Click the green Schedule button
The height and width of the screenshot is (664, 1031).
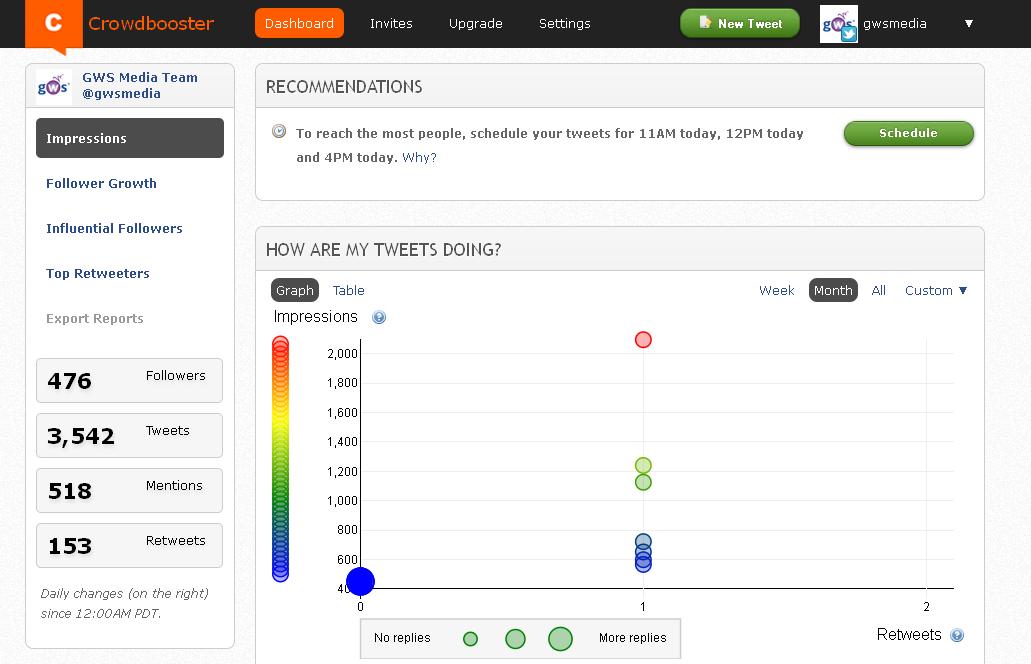coord(909,133)
